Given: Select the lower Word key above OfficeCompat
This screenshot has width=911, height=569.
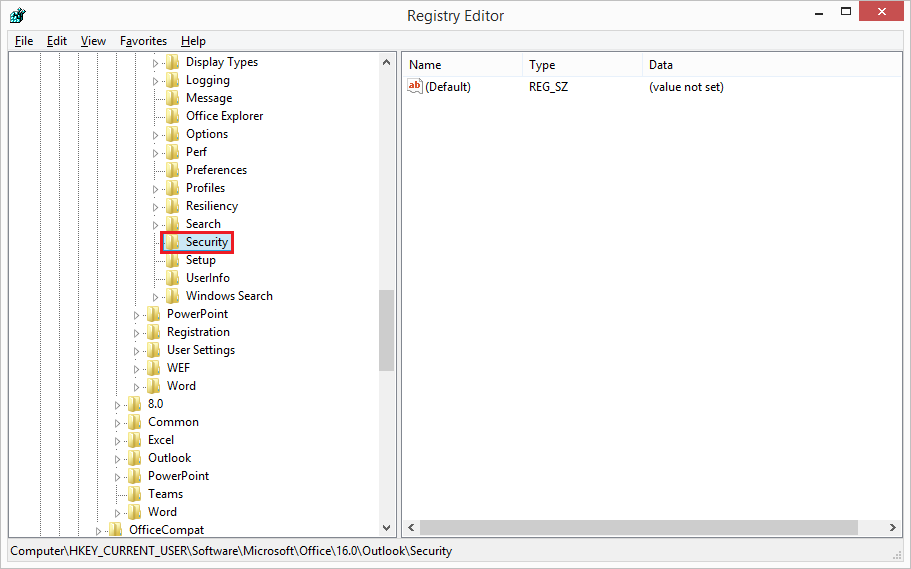Looking at the screenshot, I should (x=162, y=512).
